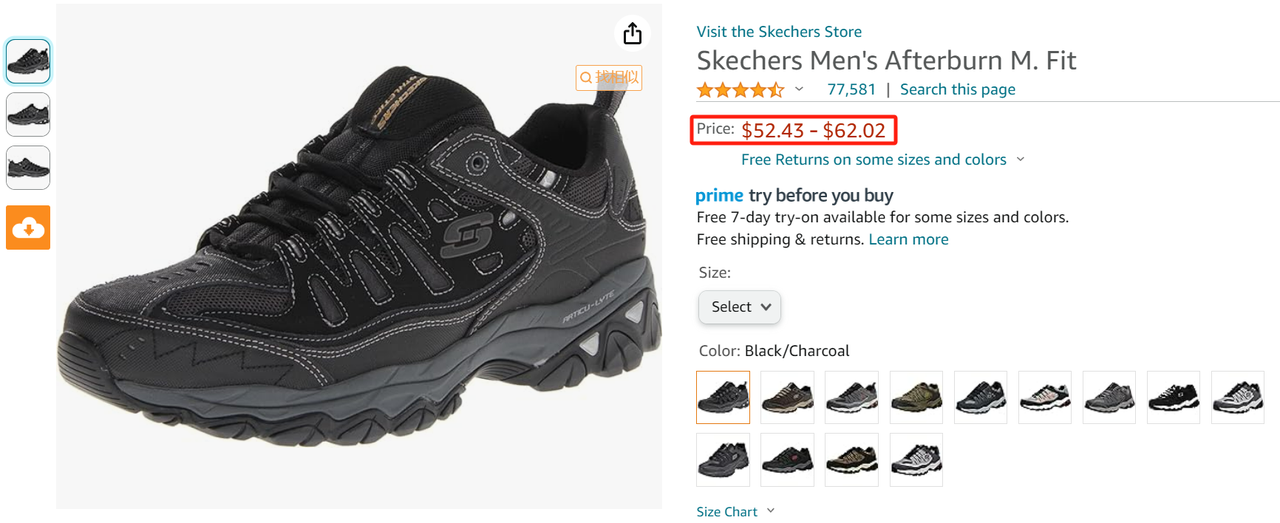Open the Size Select dropdown
This screenshot has width=1280, height=523.
(x=740, y=307)
